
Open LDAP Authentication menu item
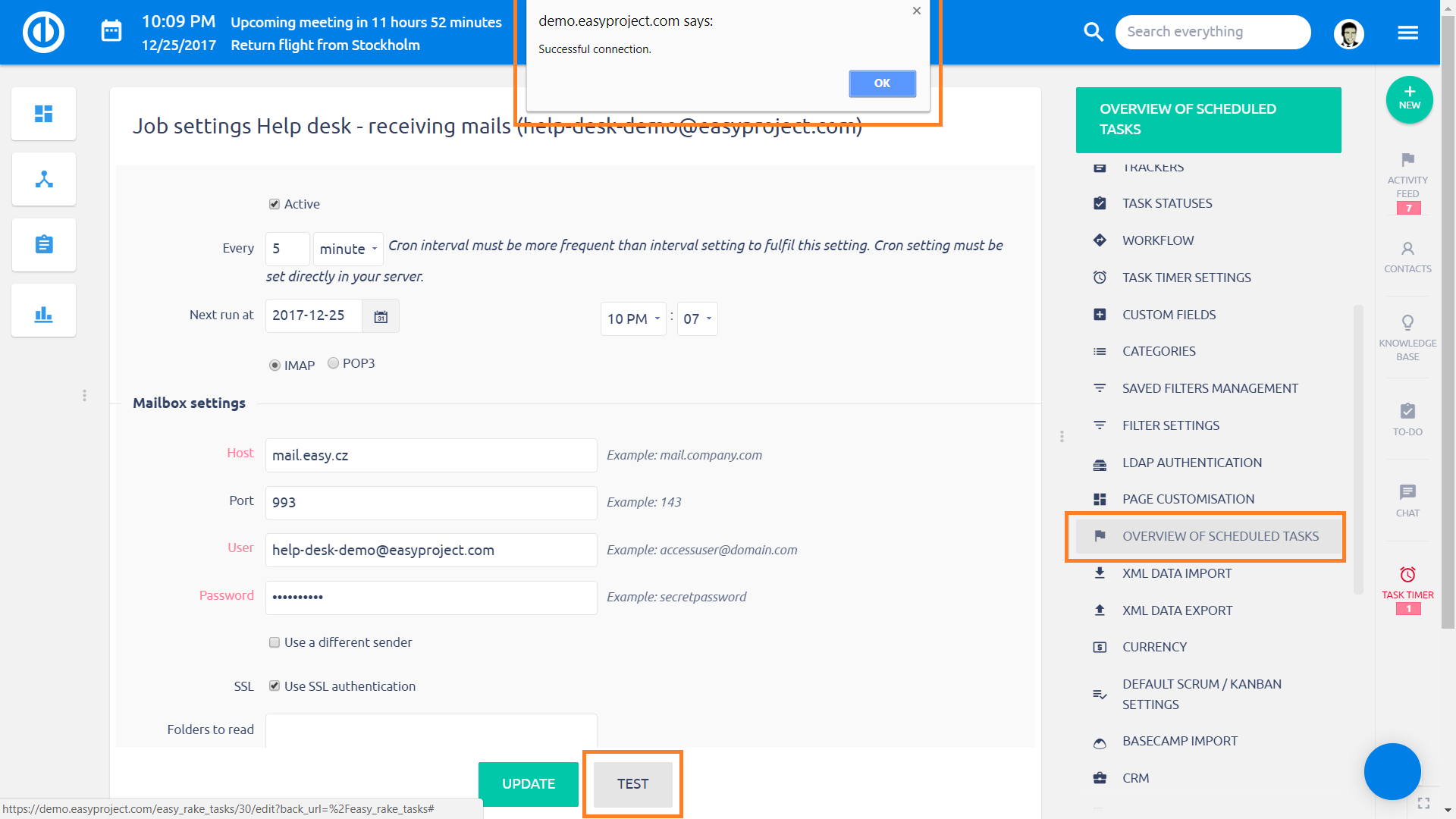point(1191,463)
